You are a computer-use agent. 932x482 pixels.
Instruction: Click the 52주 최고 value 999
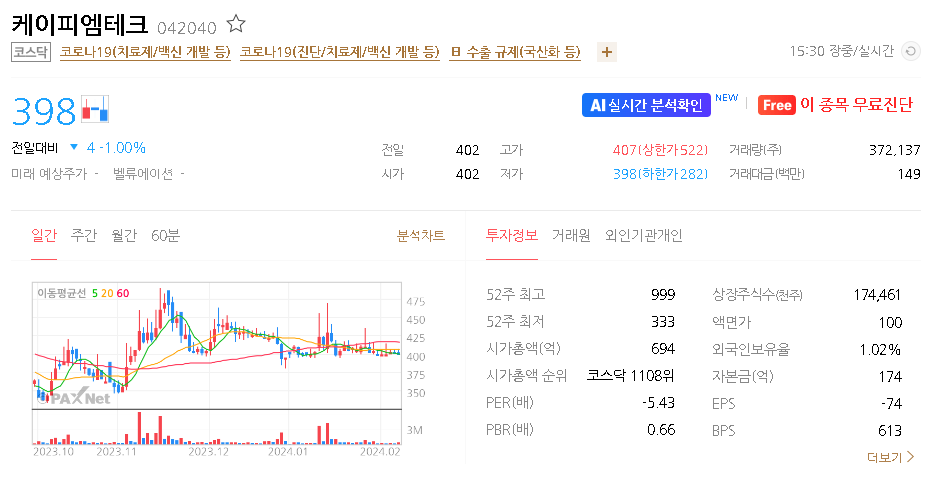663,295
